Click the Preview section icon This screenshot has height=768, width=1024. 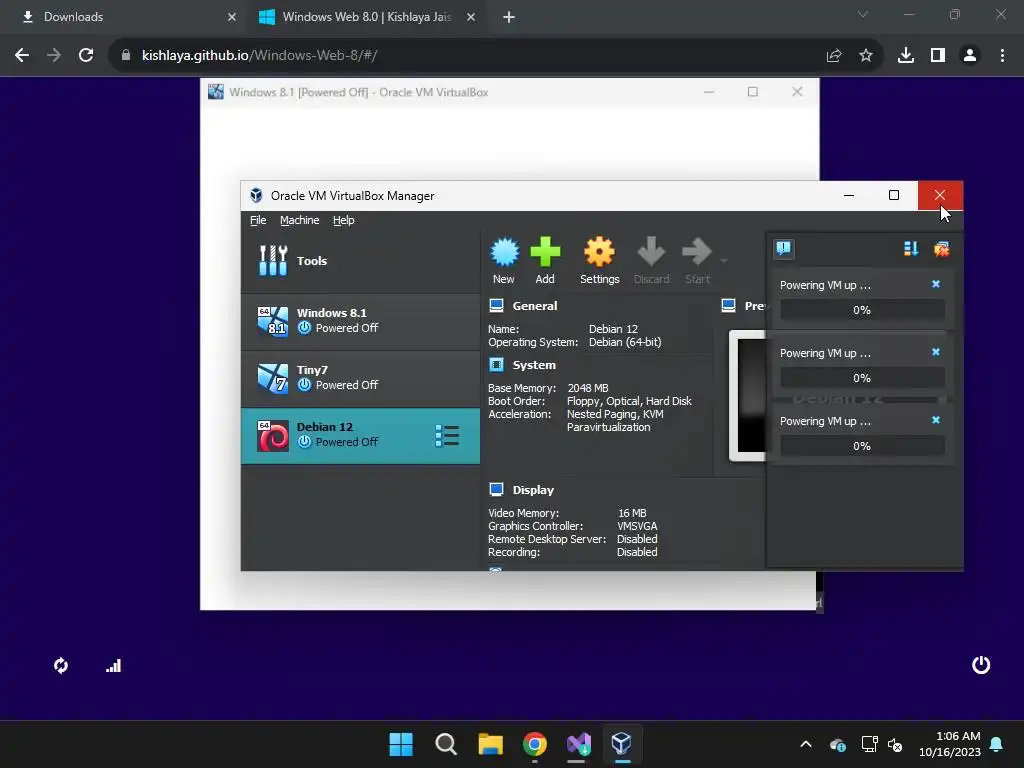click(729, 306)
